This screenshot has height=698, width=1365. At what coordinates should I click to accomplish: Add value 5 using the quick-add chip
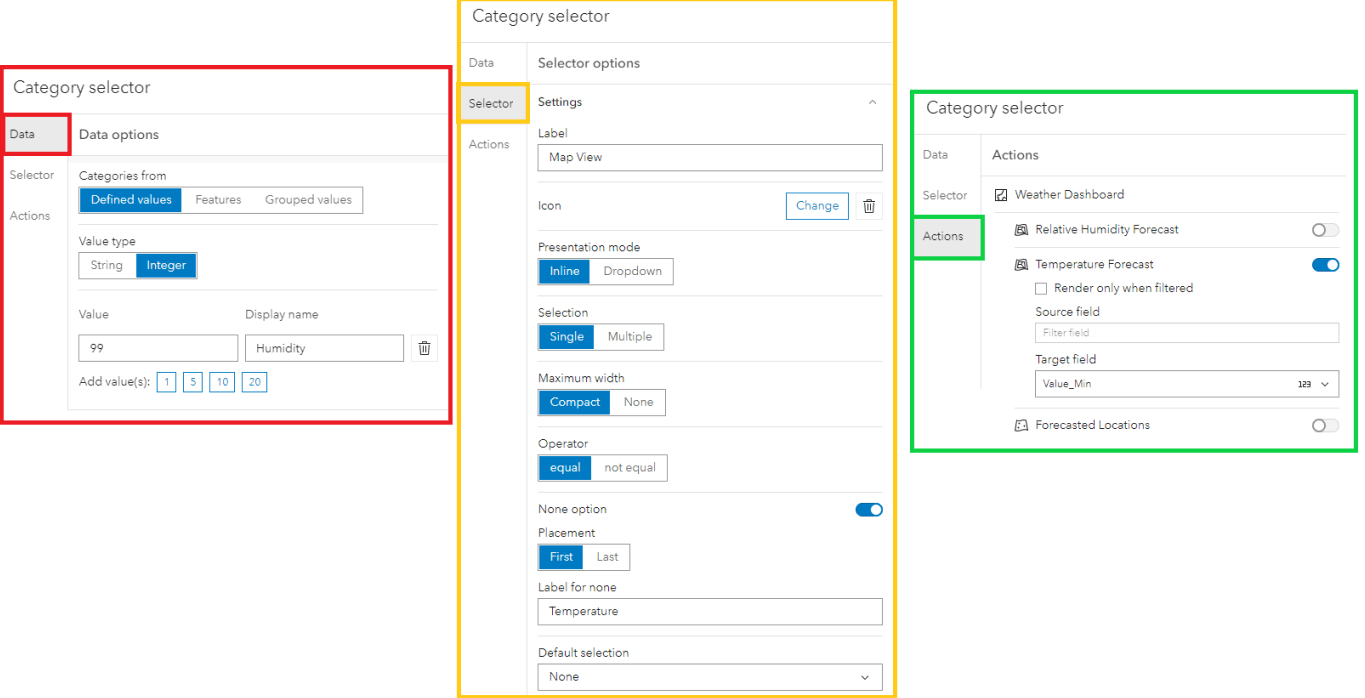point(192,381)
